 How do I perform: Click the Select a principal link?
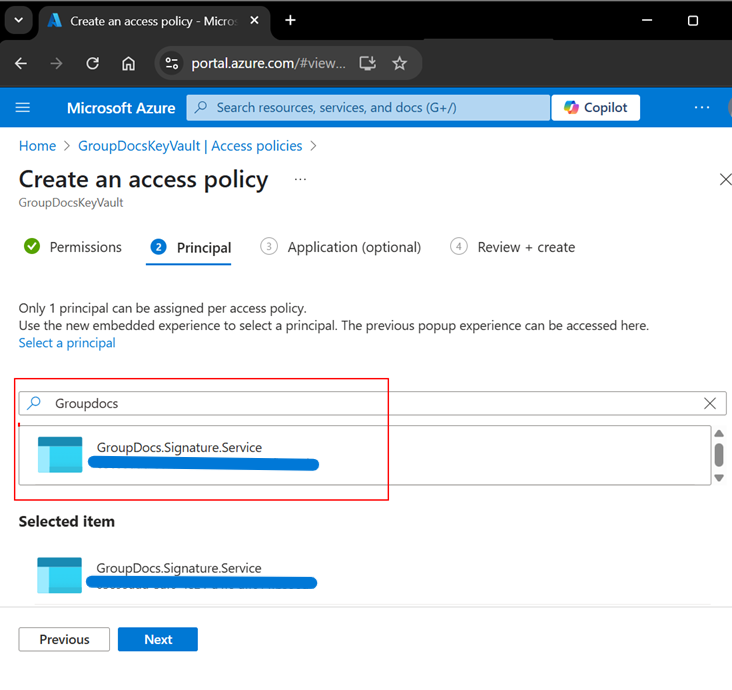[x=67, y=343]
